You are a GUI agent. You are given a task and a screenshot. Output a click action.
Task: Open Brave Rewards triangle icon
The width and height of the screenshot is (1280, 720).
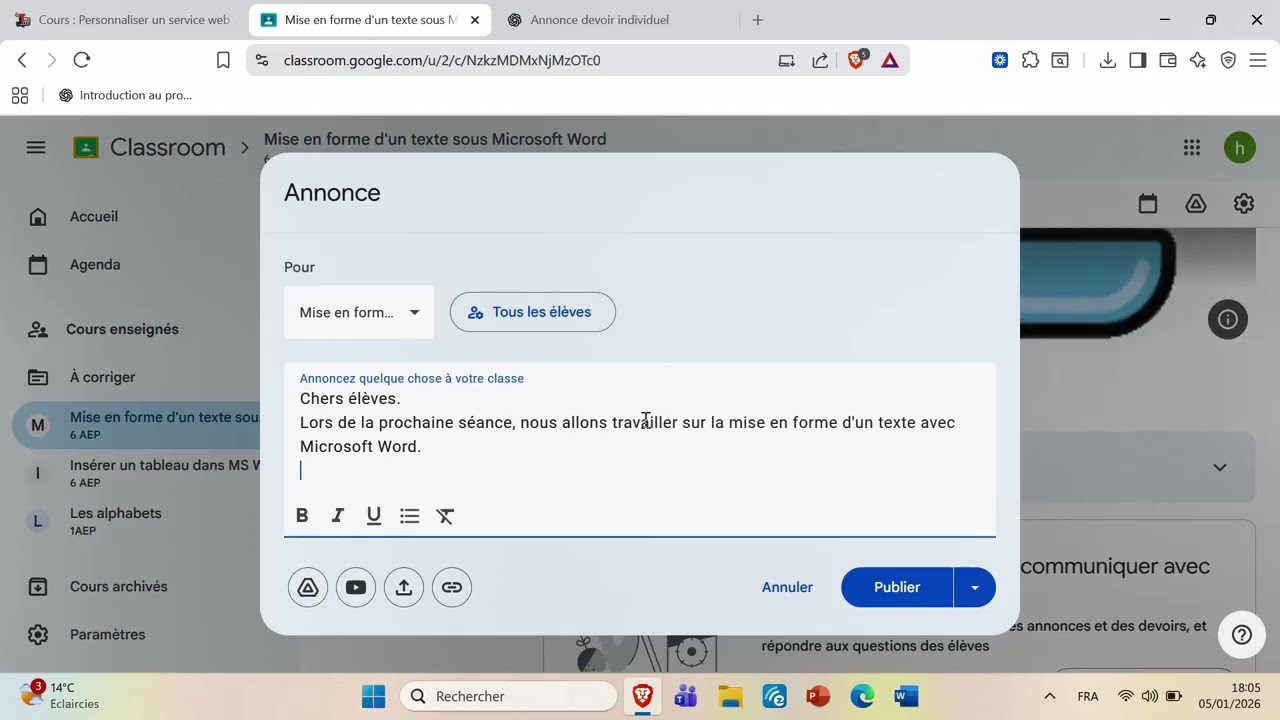pyautogui.click(x=890, y=60)
